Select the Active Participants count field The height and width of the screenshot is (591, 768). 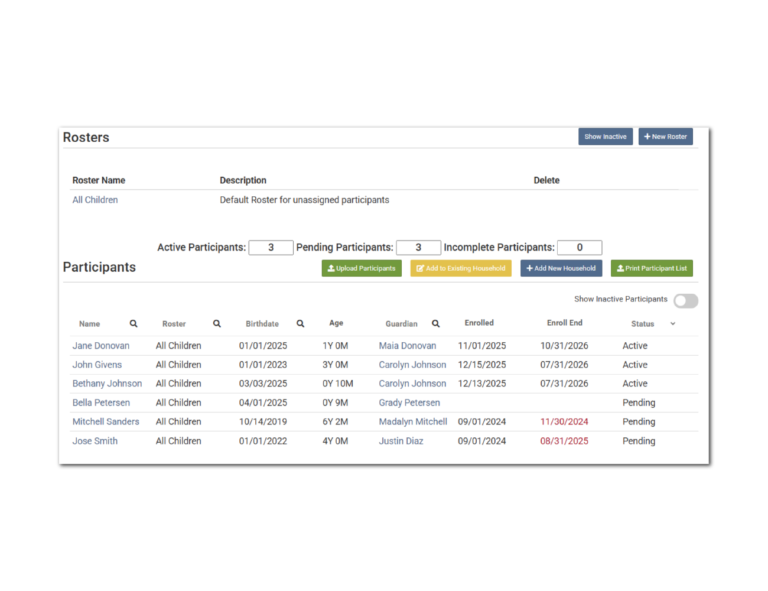[x=271, y=248]
